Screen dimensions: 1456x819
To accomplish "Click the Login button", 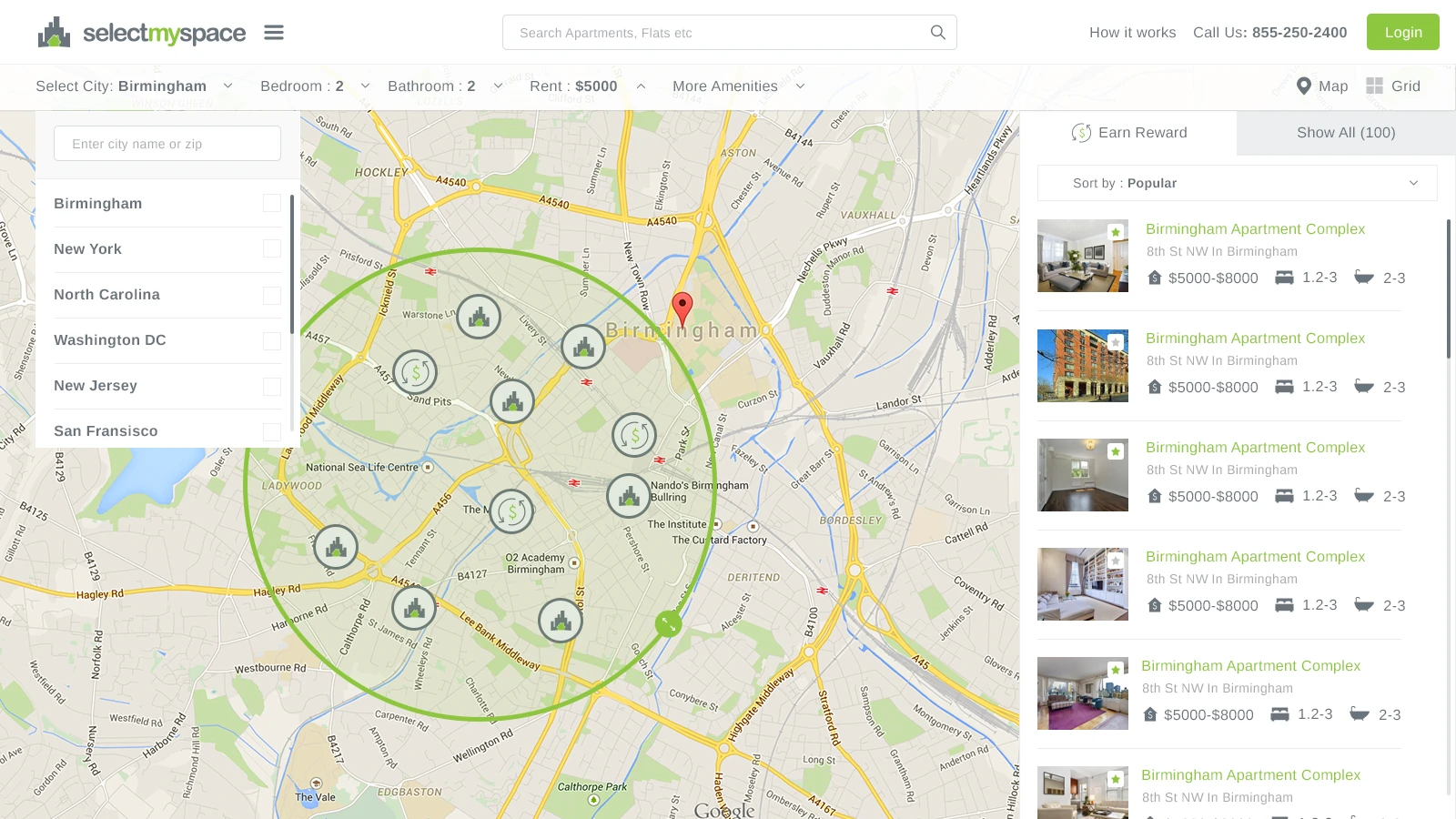I will pos(1403,32).
